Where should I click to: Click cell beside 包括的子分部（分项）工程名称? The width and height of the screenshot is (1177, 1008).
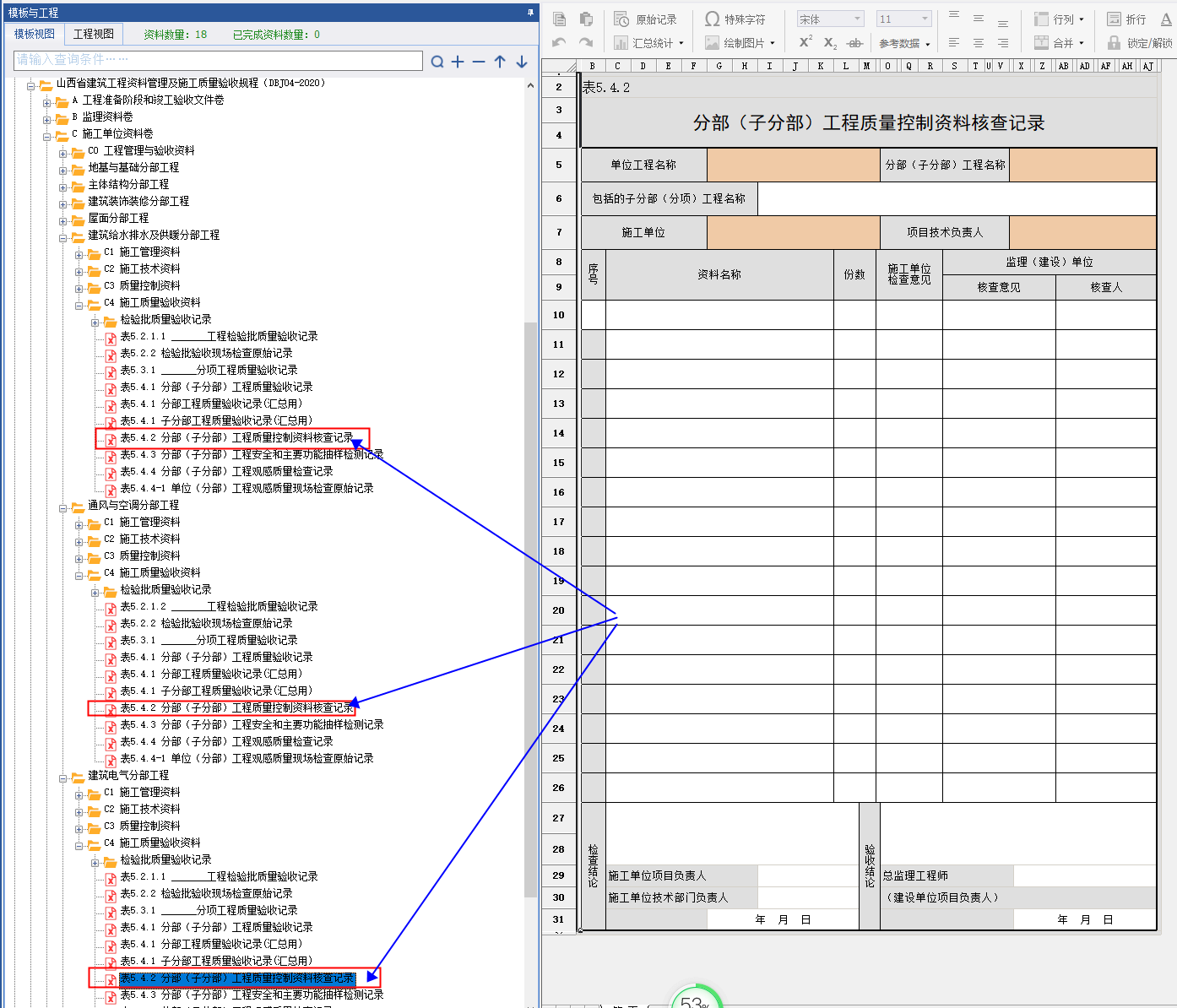[x=957, y=198]
